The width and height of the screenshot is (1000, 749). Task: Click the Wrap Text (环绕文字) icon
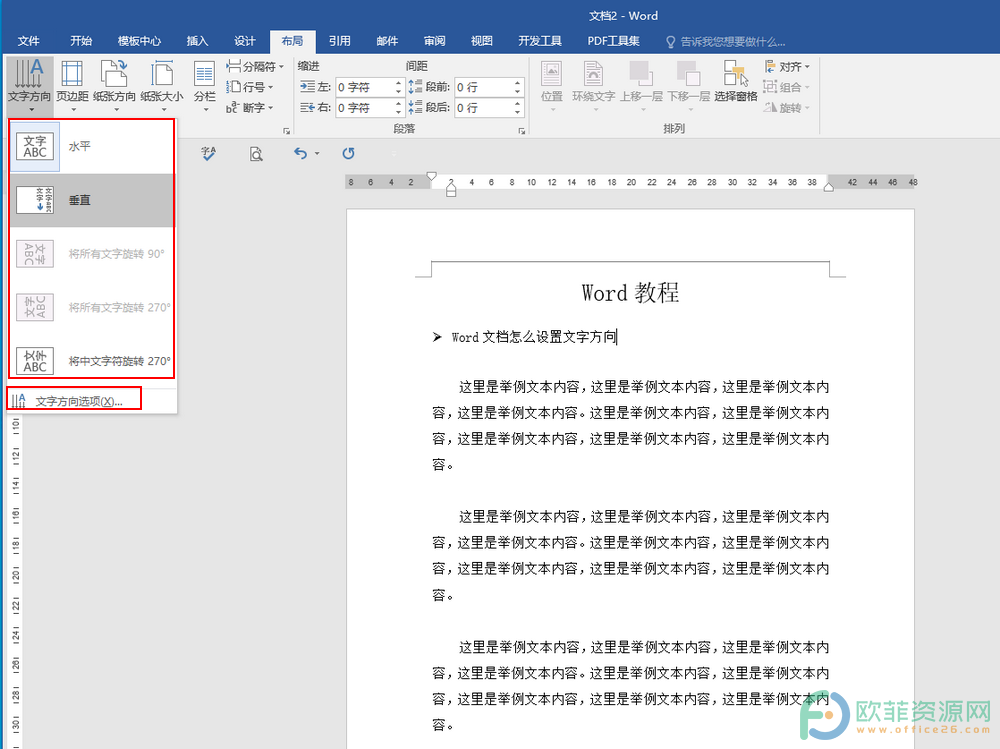[593, 85]
